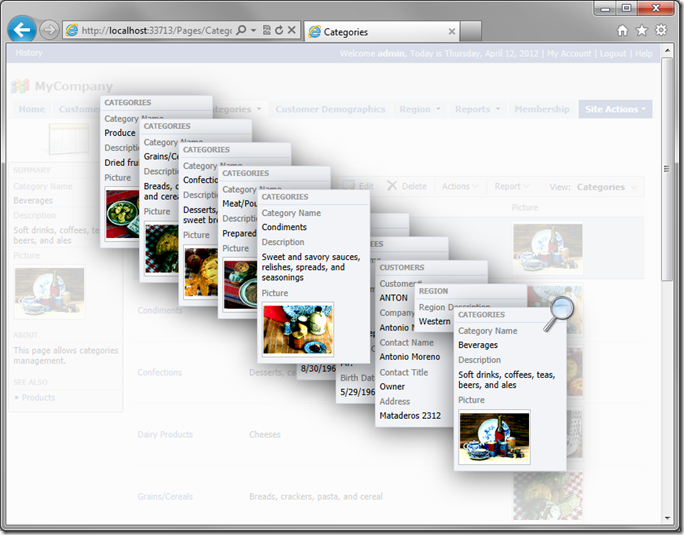Click the Dairy Products row link
The image size is (684, 535).
click(x=165, y=434)
